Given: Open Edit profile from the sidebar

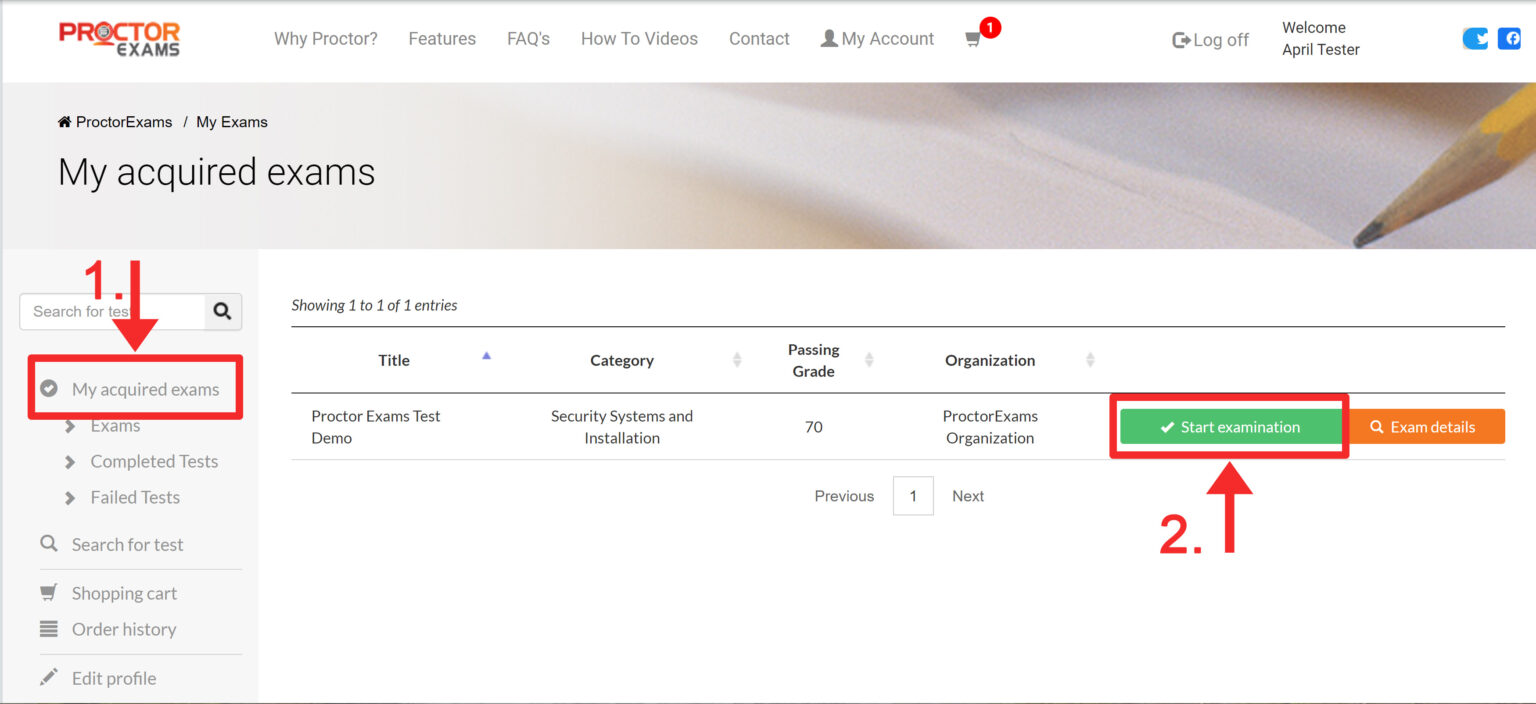Looking at the screenshot, I should coord(113,678).
